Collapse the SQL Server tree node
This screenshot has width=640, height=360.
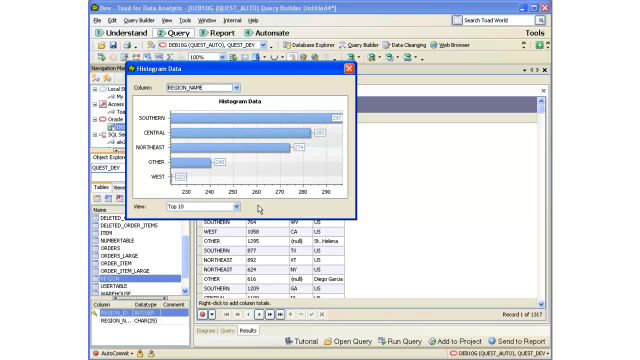coord(95,134)
